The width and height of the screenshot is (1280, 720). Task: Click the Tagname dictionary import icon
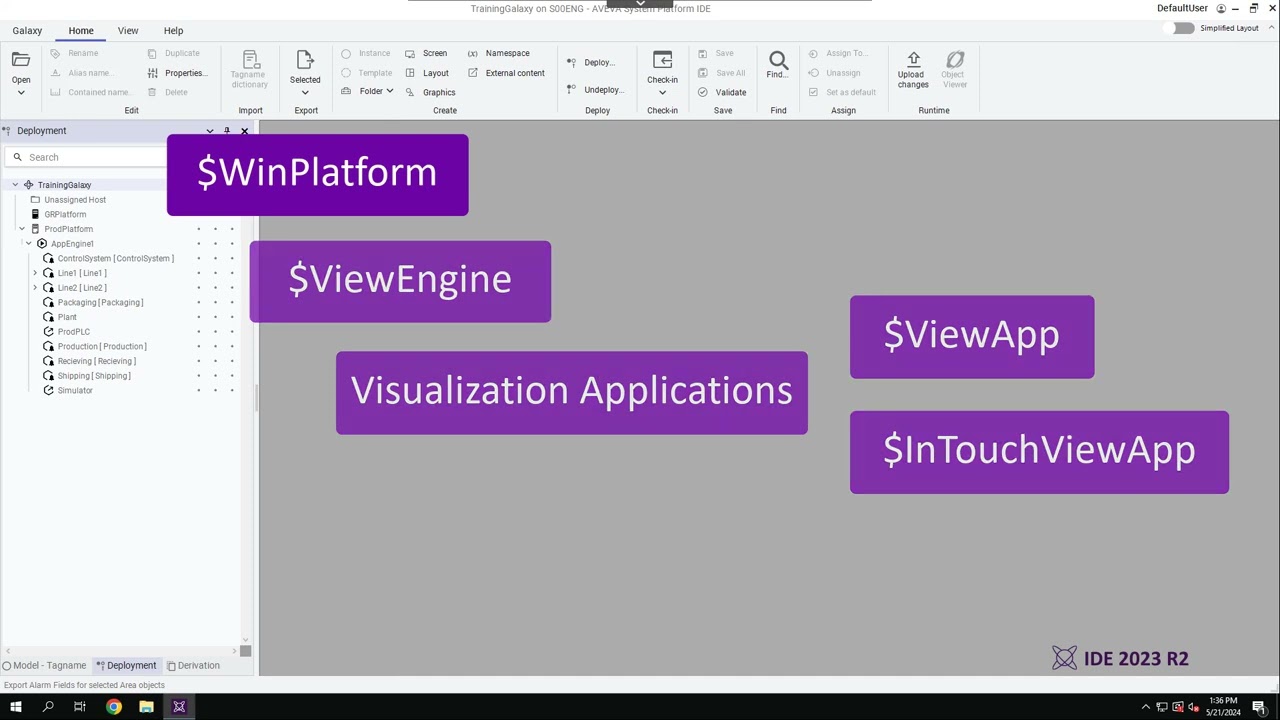pos(250,60)
